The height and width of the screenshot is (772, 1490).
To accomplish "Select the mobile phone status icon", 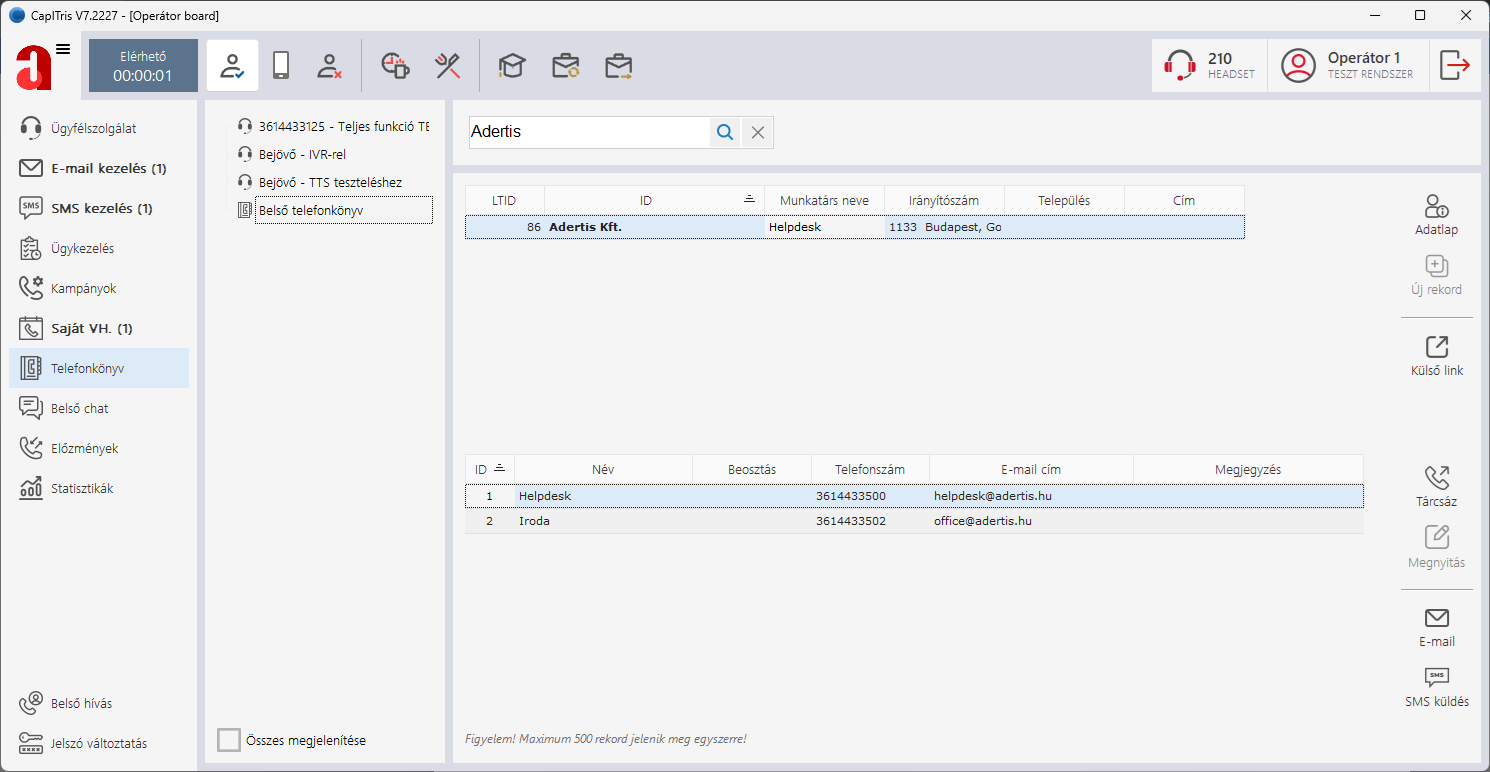I will pos(281,66).
